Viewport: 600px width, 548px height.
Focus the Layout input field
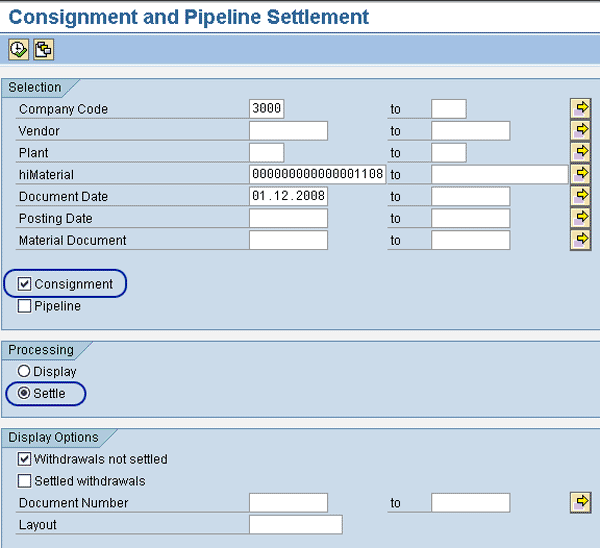(295, 525)
